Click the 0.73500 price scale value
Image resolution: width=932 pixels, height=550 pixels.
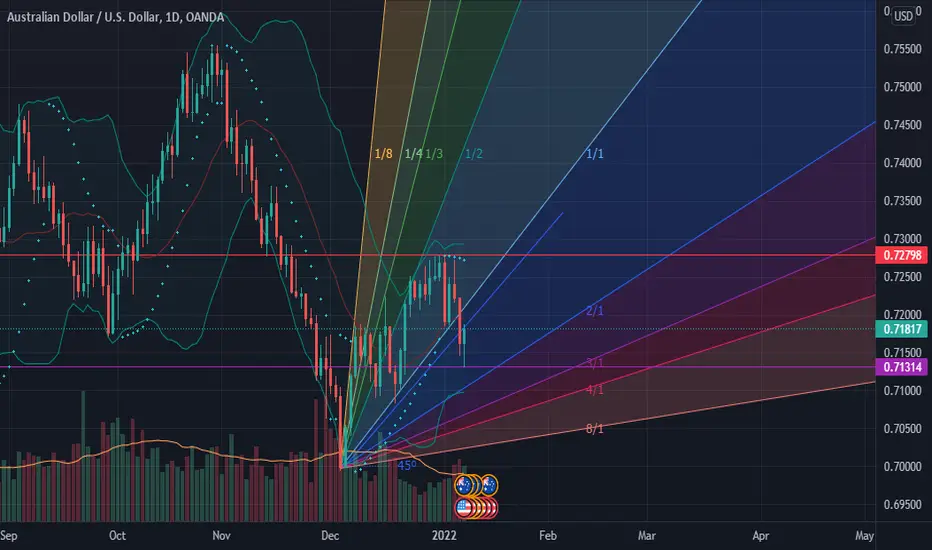click(902, 201)
